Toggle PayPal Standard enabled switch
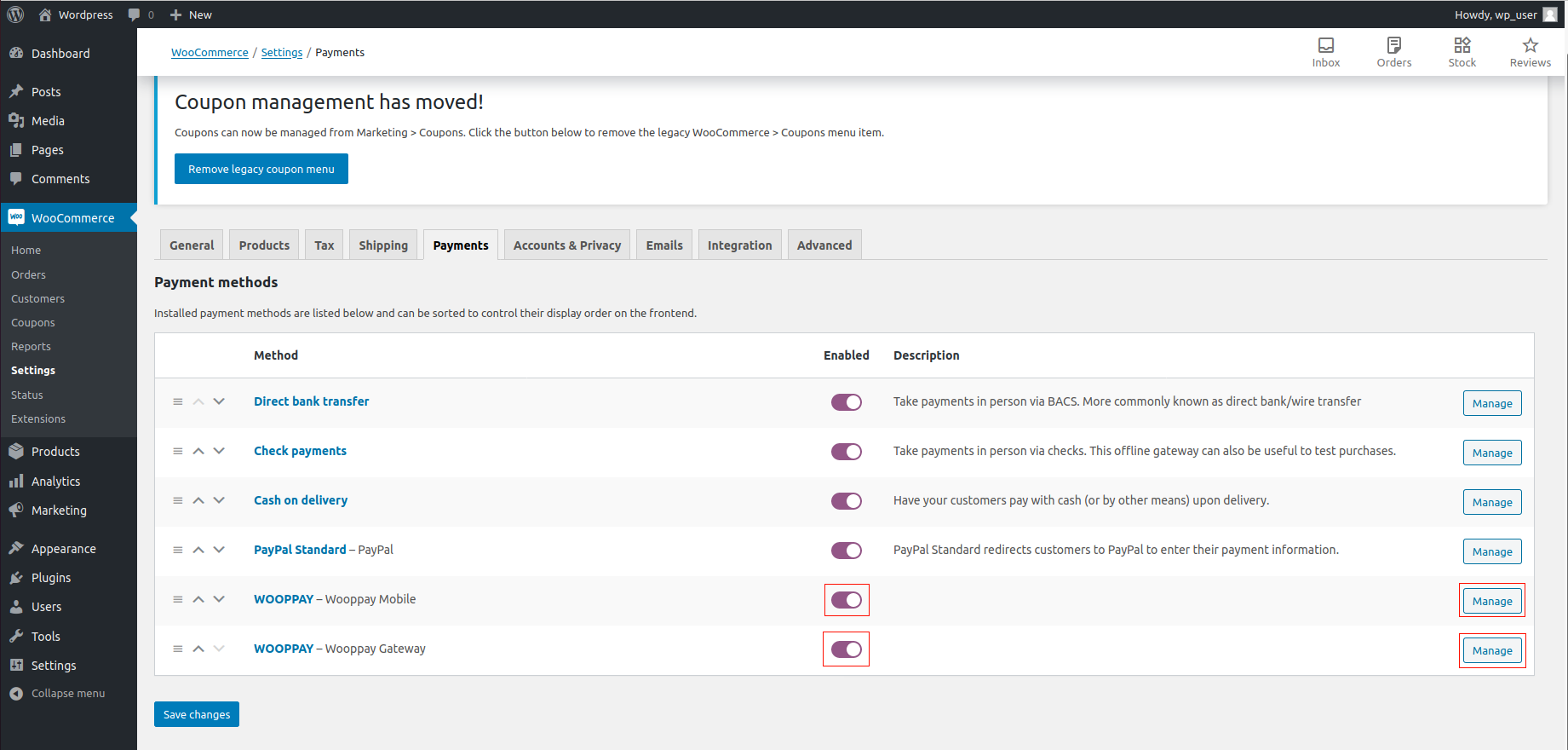Screen dimensions: 1568x750 pyautogui.click(x=847, y=551)
